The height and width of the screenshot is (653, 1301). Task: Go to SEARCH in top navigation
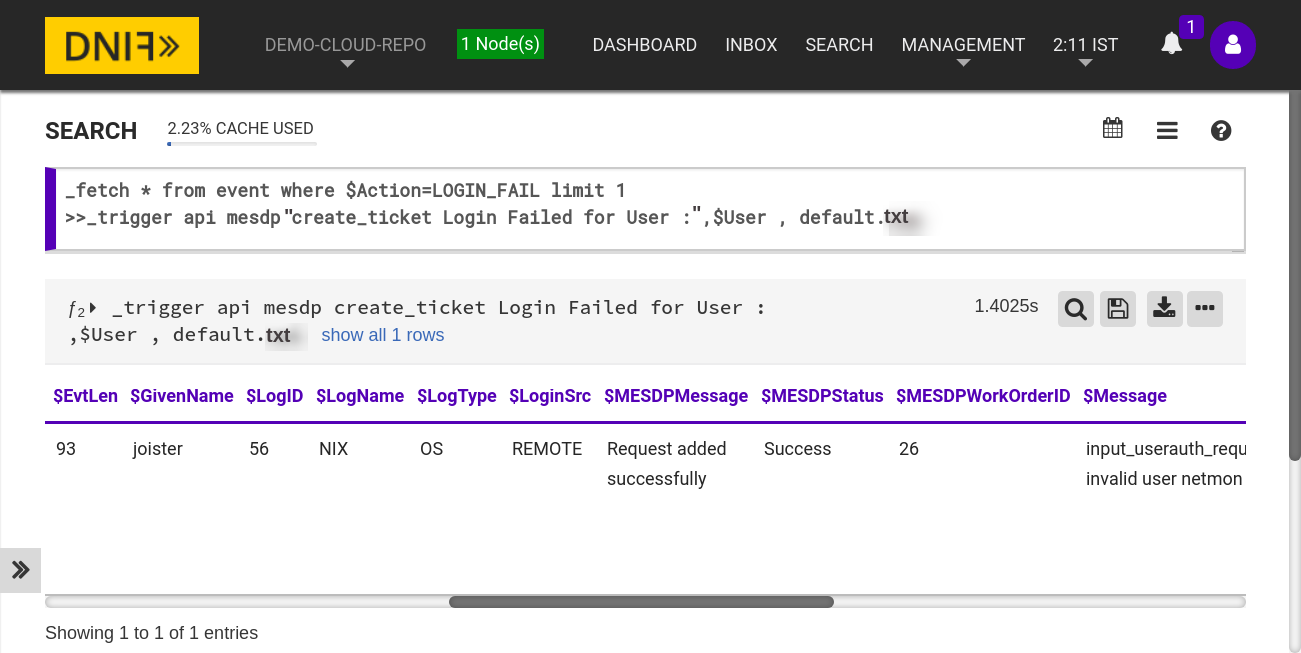tap(839, 45)
